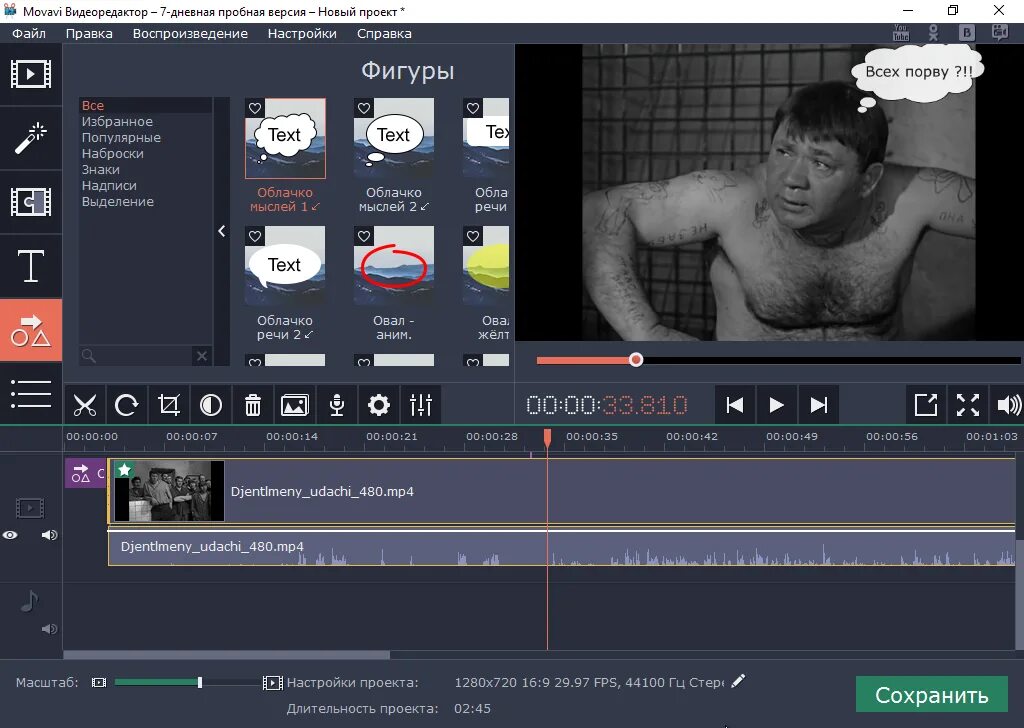This screenshot has height=728, width=1024.
Task: Open the Справка menu
Action: 384,33
